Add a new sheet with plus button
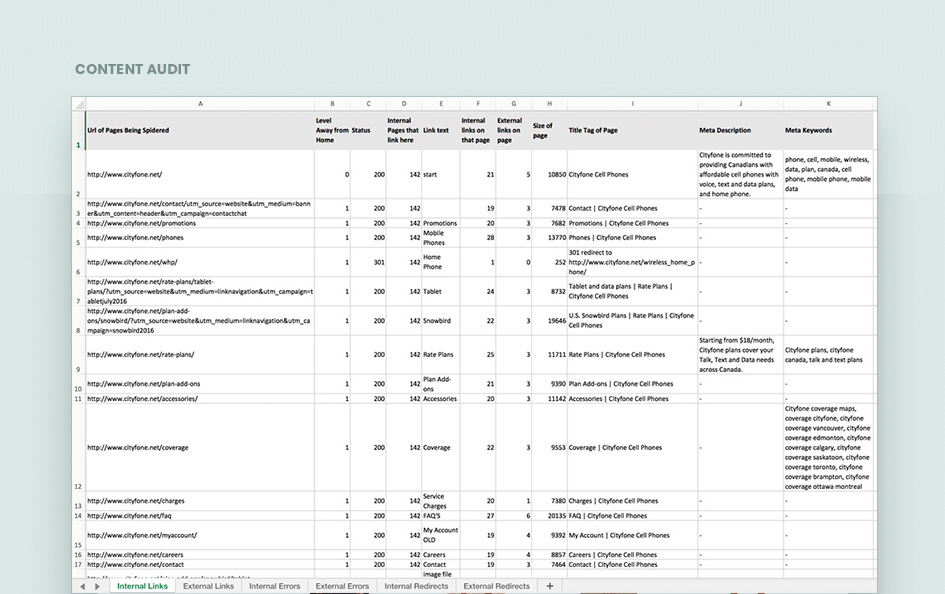The image size is (945, 594). point(550,586)
